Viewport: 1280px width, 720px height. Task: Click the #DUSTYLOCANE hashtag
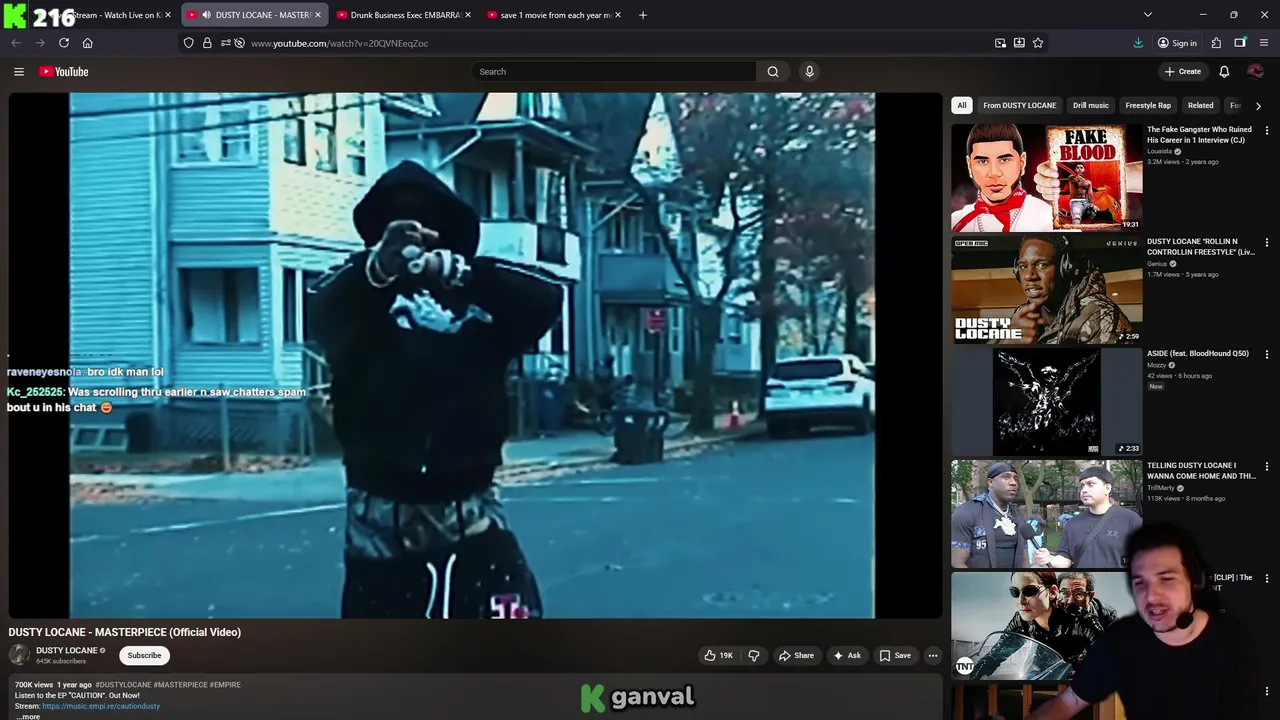pos(123,685)
